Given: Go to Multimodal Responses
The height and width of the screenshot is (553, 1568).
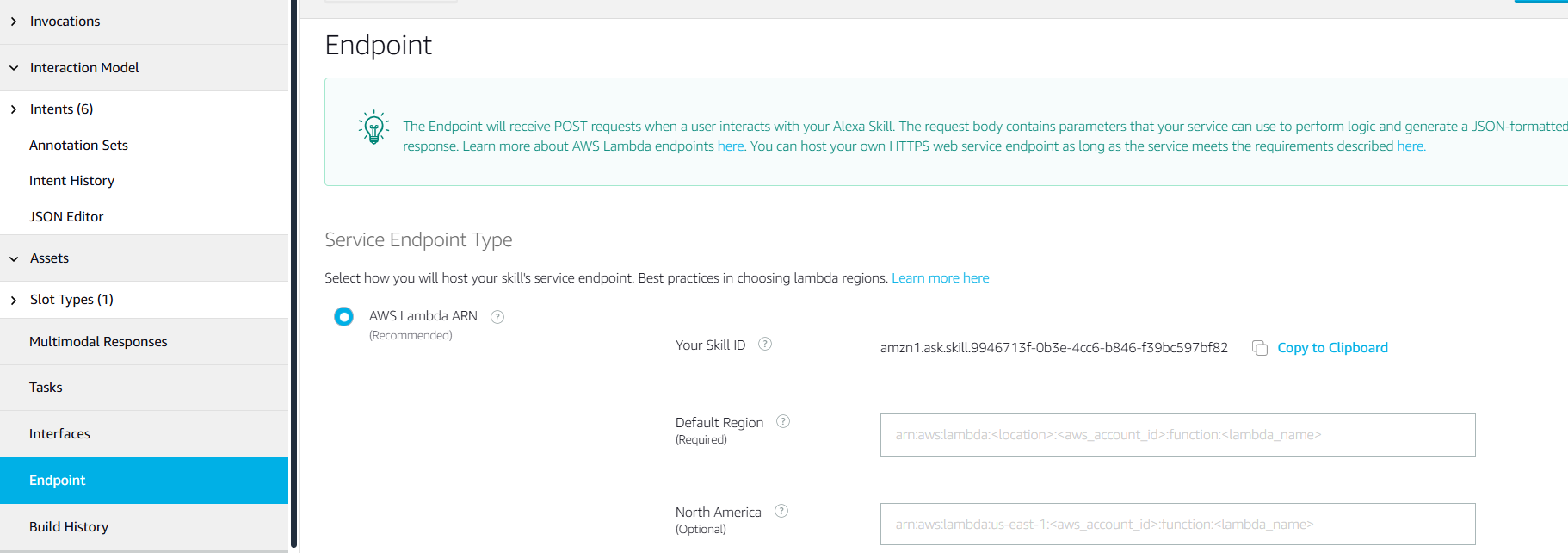Looking at the screenshot, I should click(98, 342).
